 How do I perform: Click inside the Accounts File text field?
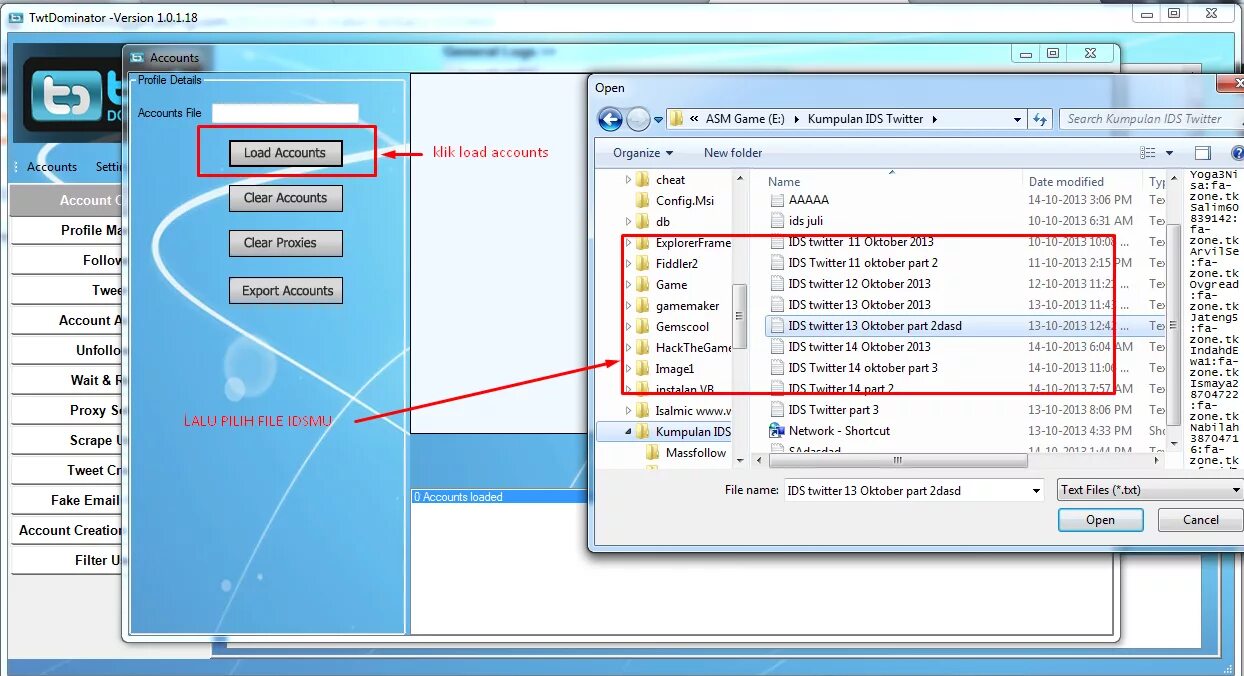[x=285, y=113]
